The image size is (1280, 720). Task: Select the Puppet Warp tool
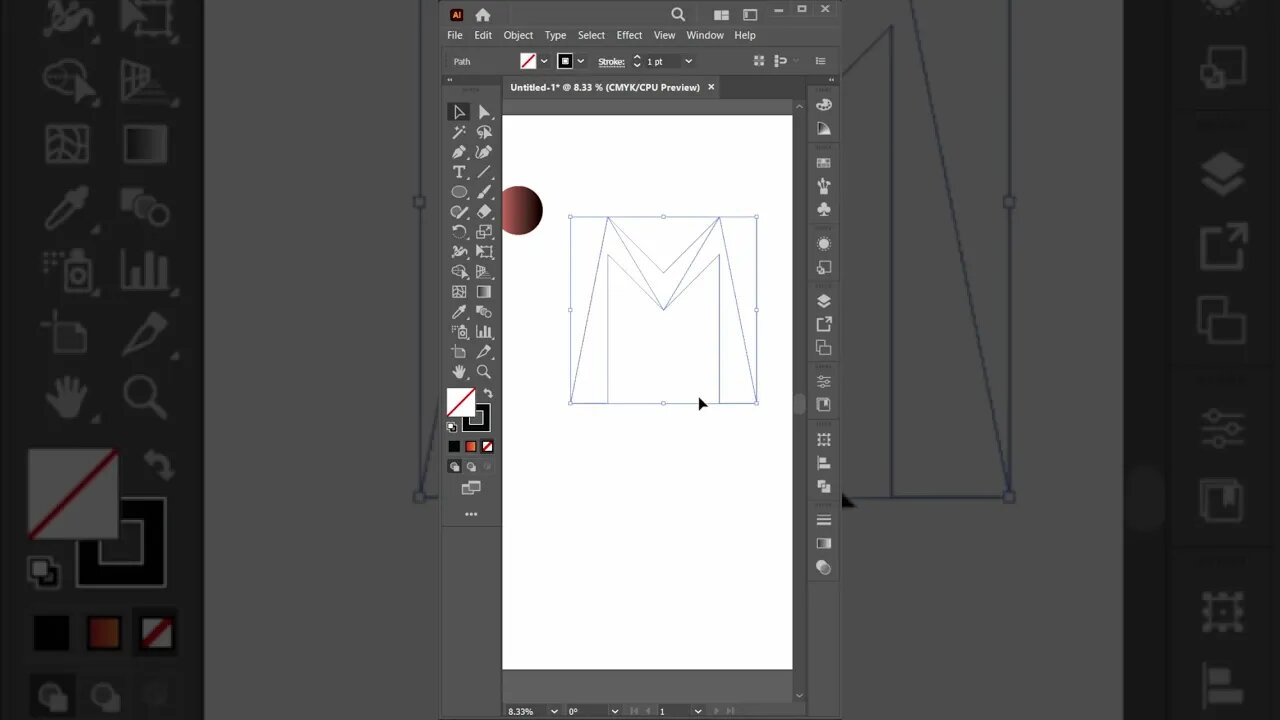[x=459, y=252]
